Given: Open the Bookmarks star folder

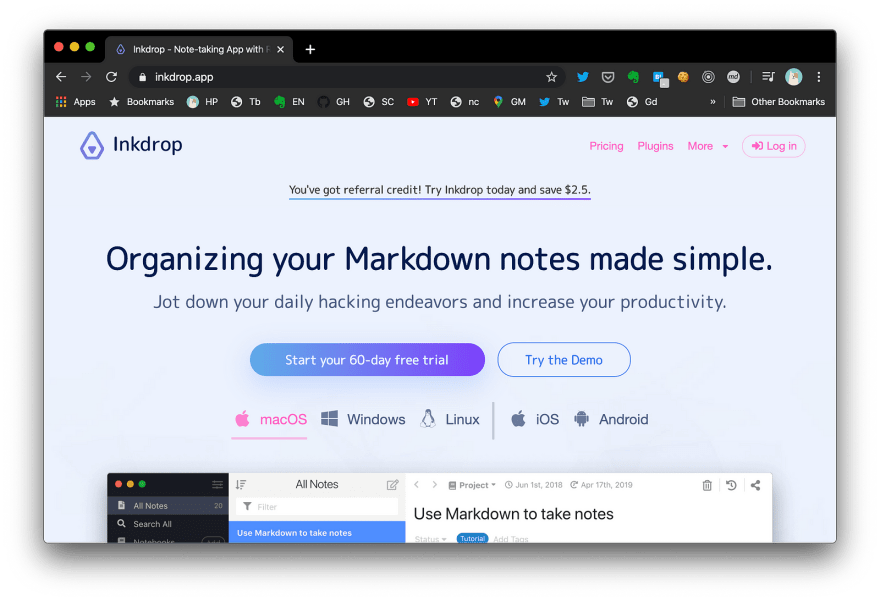Looking at the screenshot, I should click(141, 102).
